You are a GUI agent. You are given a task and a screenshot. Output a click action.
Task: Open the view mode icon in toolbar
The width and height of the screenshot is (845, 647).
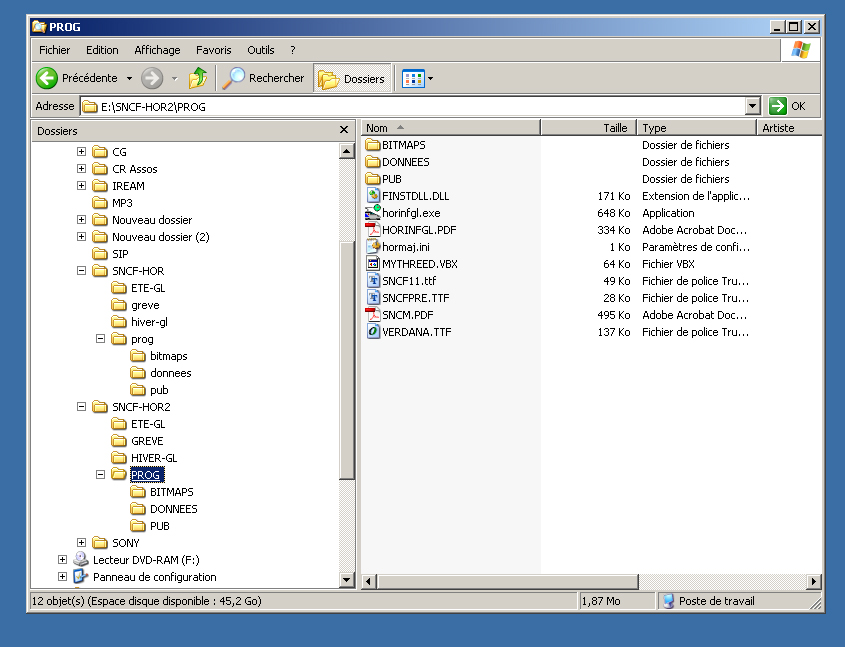pyautogui.click(x=413, y=79)
